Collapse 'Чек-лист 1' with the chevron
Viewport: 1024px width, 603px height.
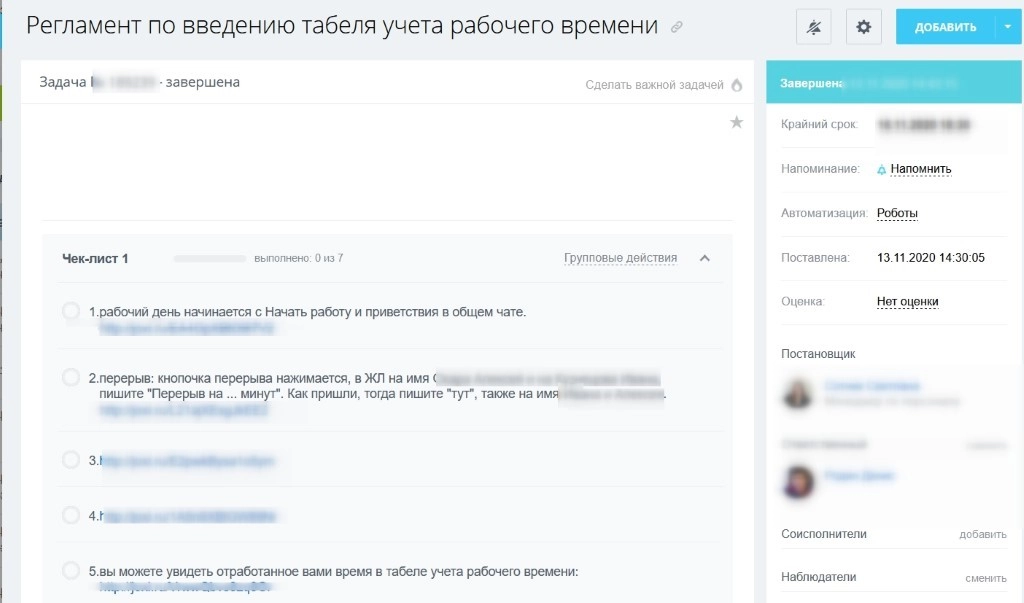tap(704, 257)
